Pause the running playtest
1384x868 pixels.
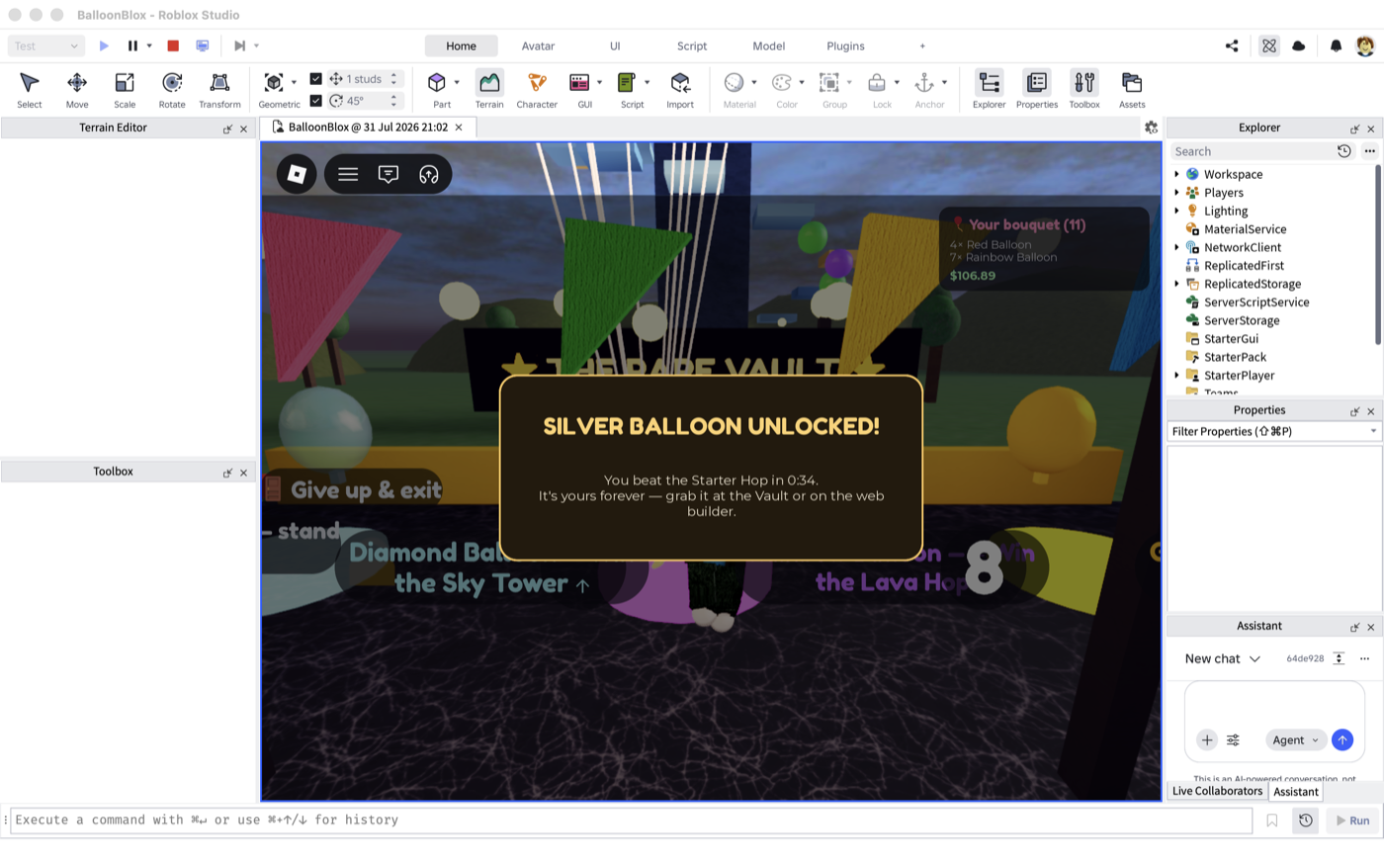[x=132, y=45]
